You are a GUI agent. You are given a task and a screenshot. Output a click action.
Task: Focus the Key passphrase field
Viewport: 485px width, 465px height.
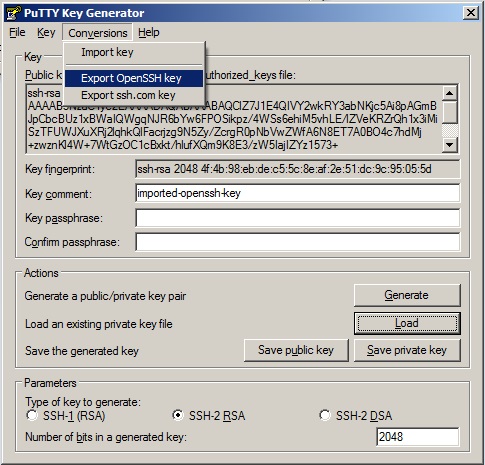[x=298, y=218]
